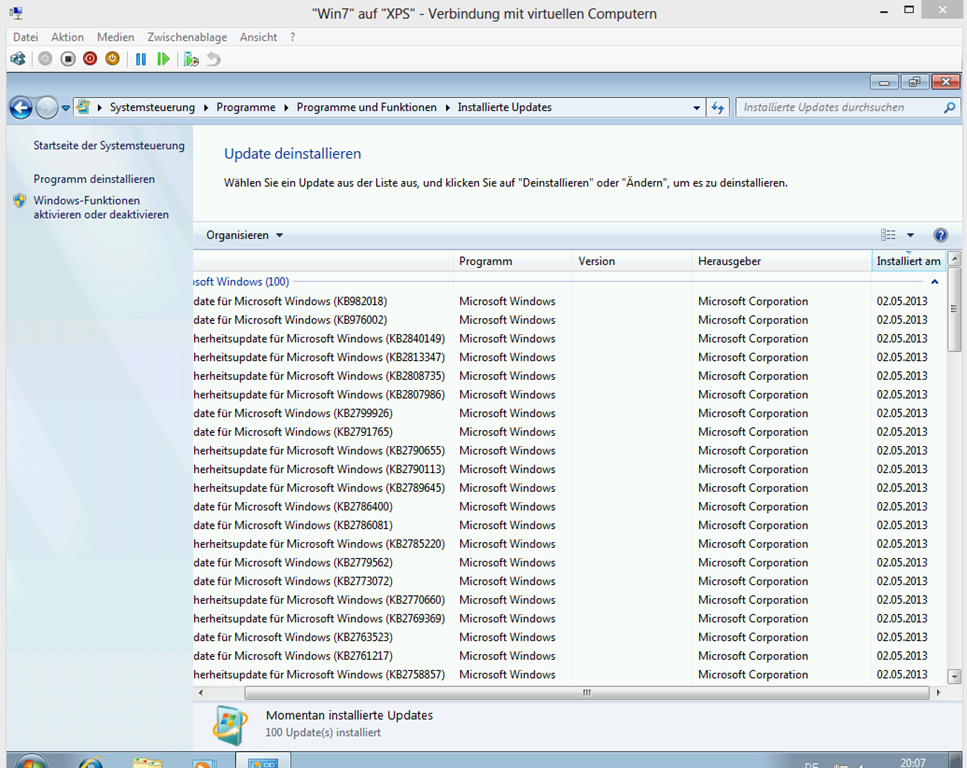Select Programme in the breadcrumb
Viewport: 967px width, 768px height.
[246, 107]
